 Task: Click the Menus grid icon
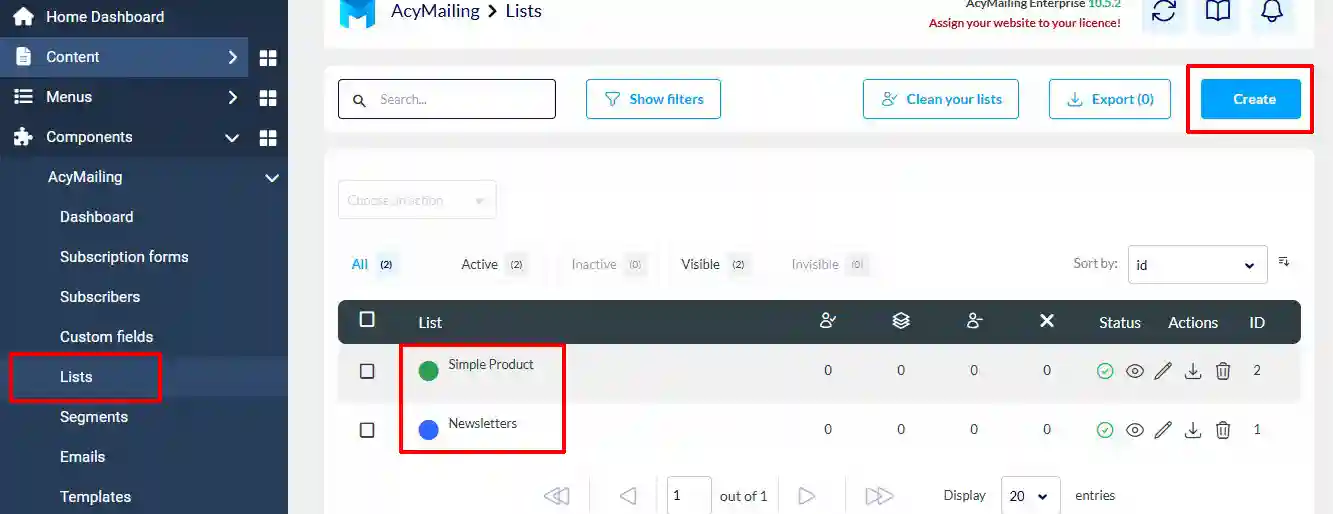[x=268, y=98]
